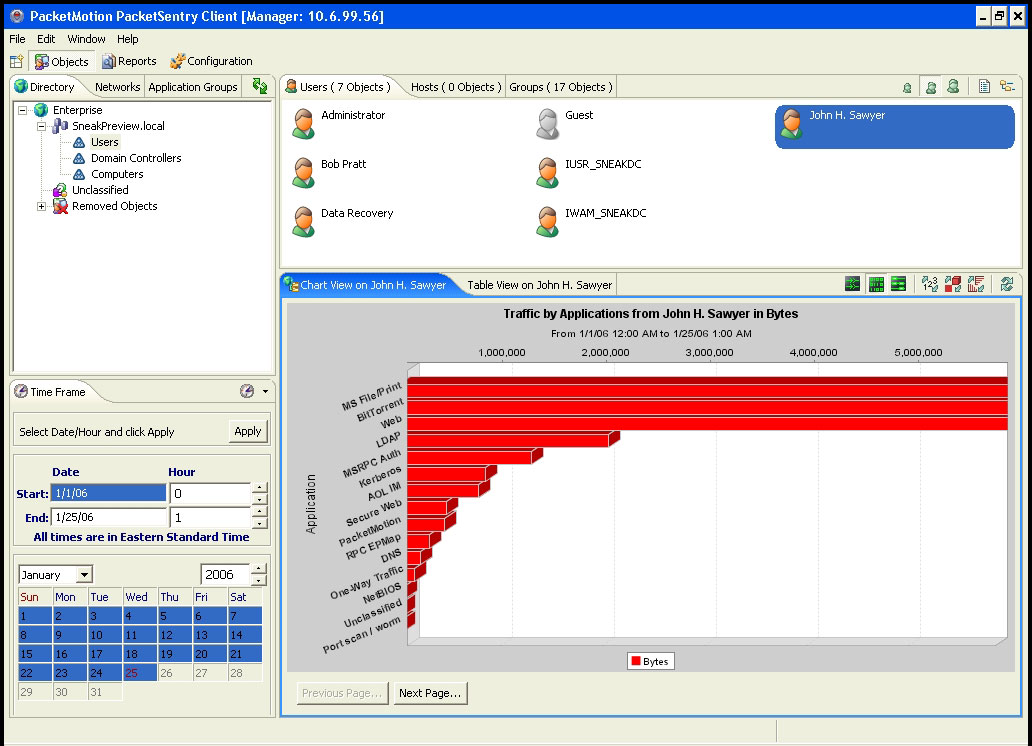Screen dimensions: 1032x746
Task: Select the large user icon size
Action: (x=953, y=86)
